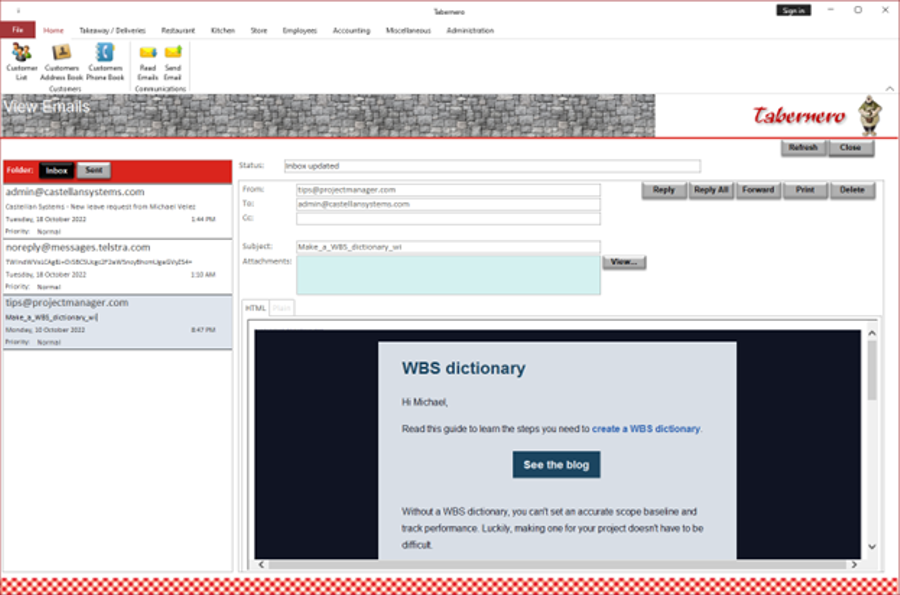Open the Kitchen ribbon tab

point(223,30)
